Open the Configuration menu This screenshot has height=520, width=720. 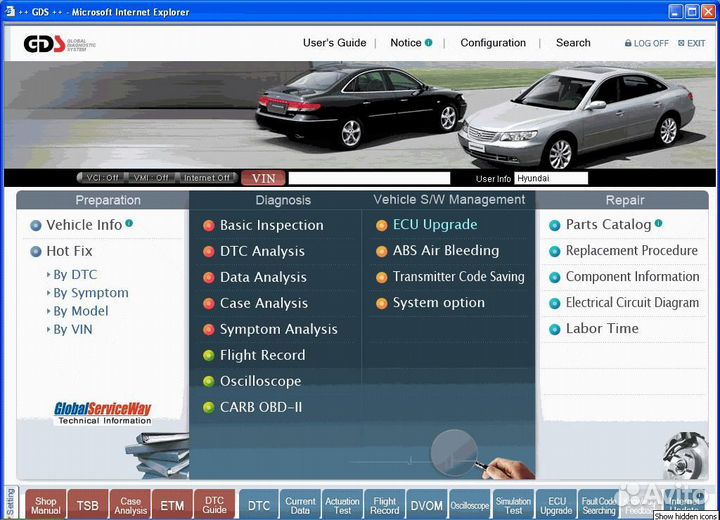tap(493, 43)
